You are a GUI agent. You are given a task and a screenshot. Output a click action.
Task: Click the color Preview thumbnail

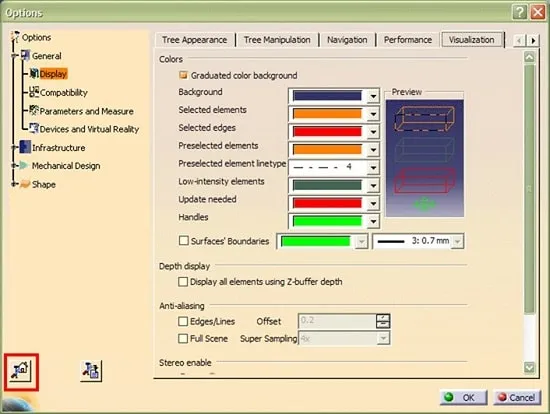point(425,158)
